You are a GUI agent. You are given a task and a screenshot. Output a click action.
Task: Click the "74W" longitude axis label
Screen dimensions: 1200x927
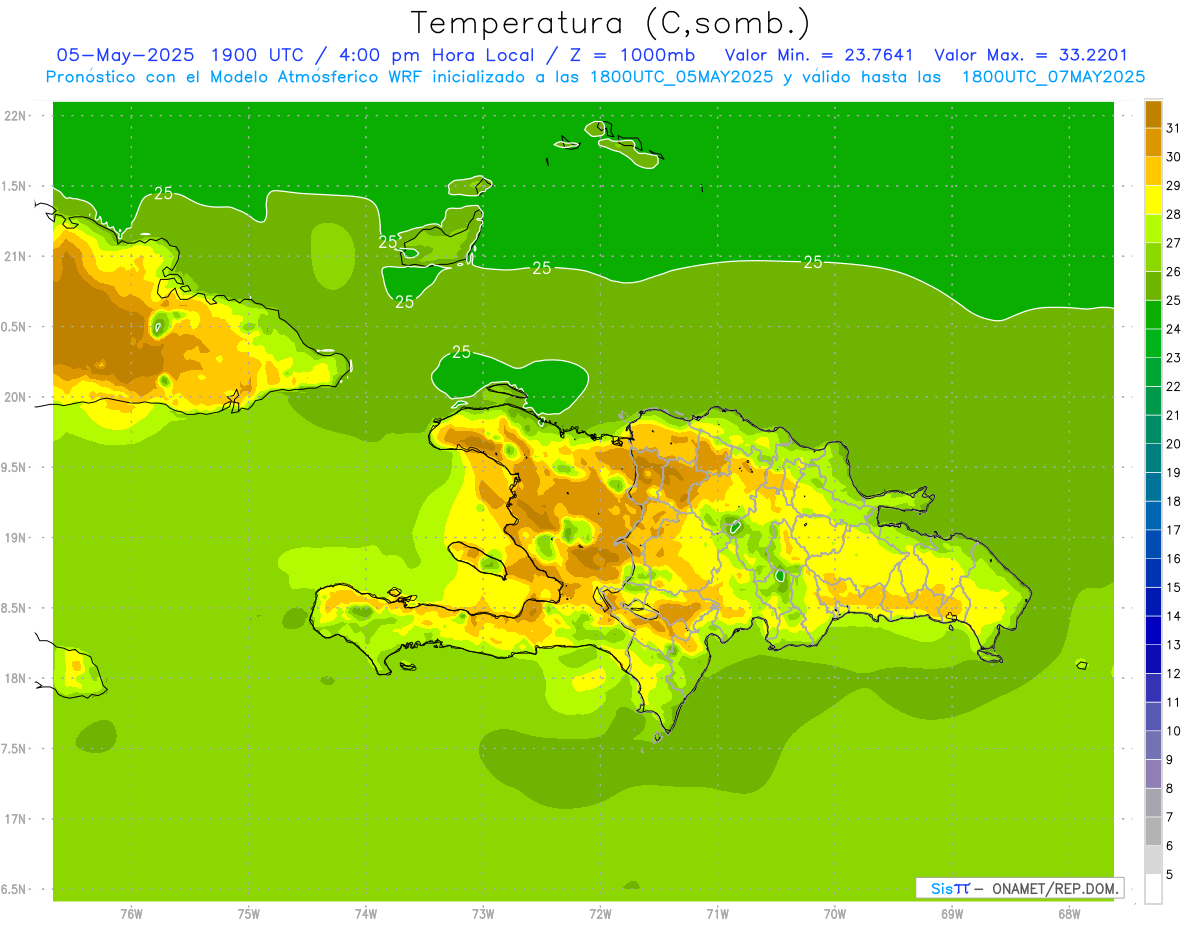(366, 914)
